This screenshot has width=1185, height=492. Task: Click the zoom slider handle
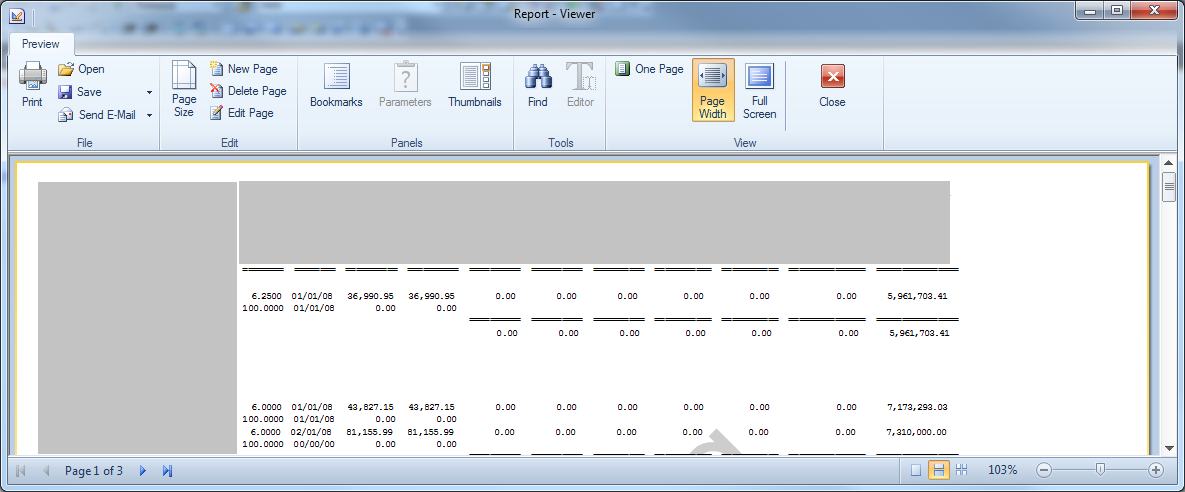1100,469
